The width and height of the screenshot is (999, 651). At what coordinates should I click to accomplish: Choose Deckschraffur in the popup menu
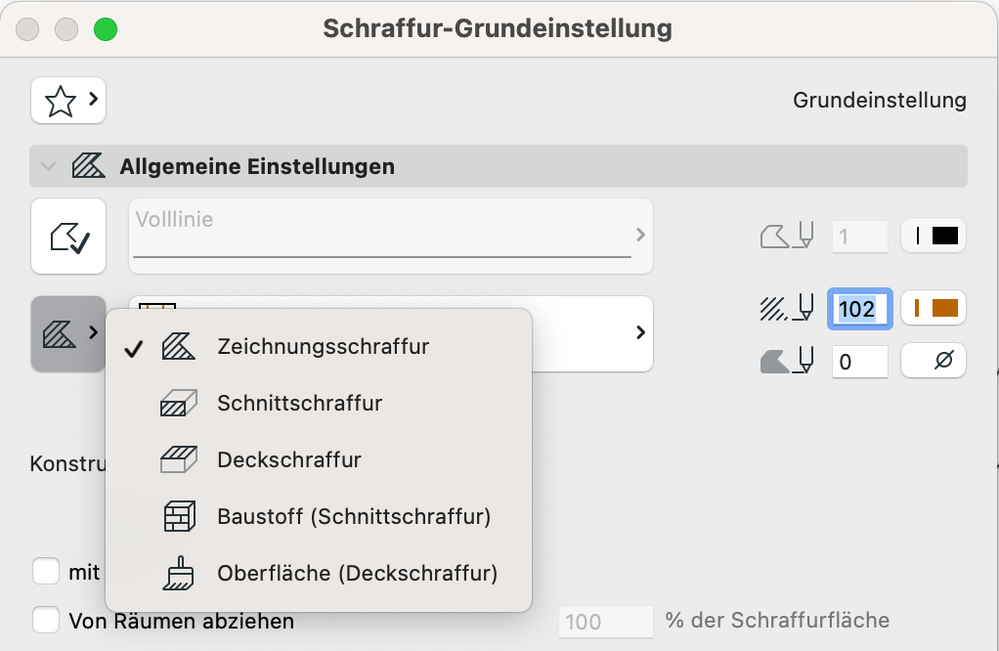tap(289, 460)
